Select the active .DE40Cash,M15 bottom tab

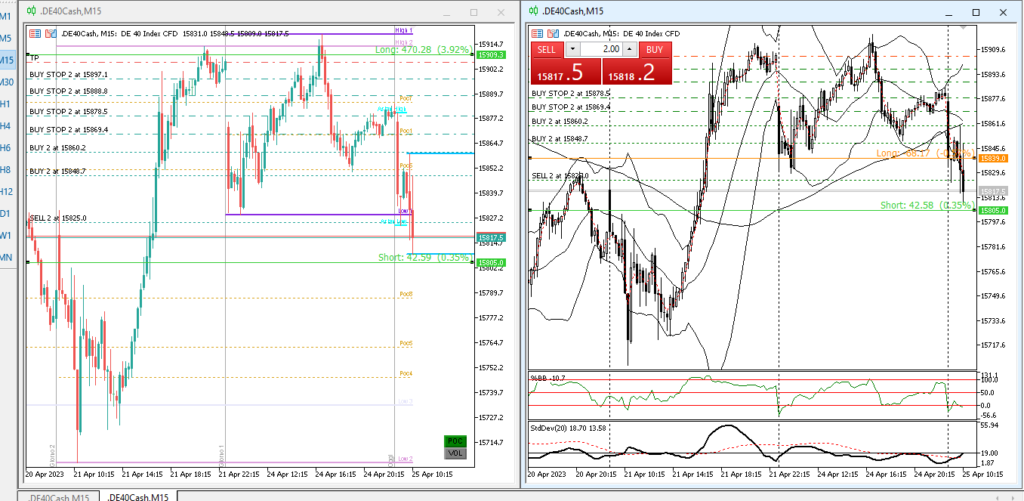(138, 496)
